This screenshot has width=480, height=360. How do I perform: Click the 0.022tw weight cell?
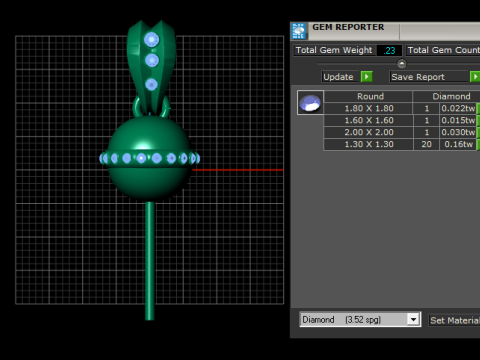coord(458,108)
